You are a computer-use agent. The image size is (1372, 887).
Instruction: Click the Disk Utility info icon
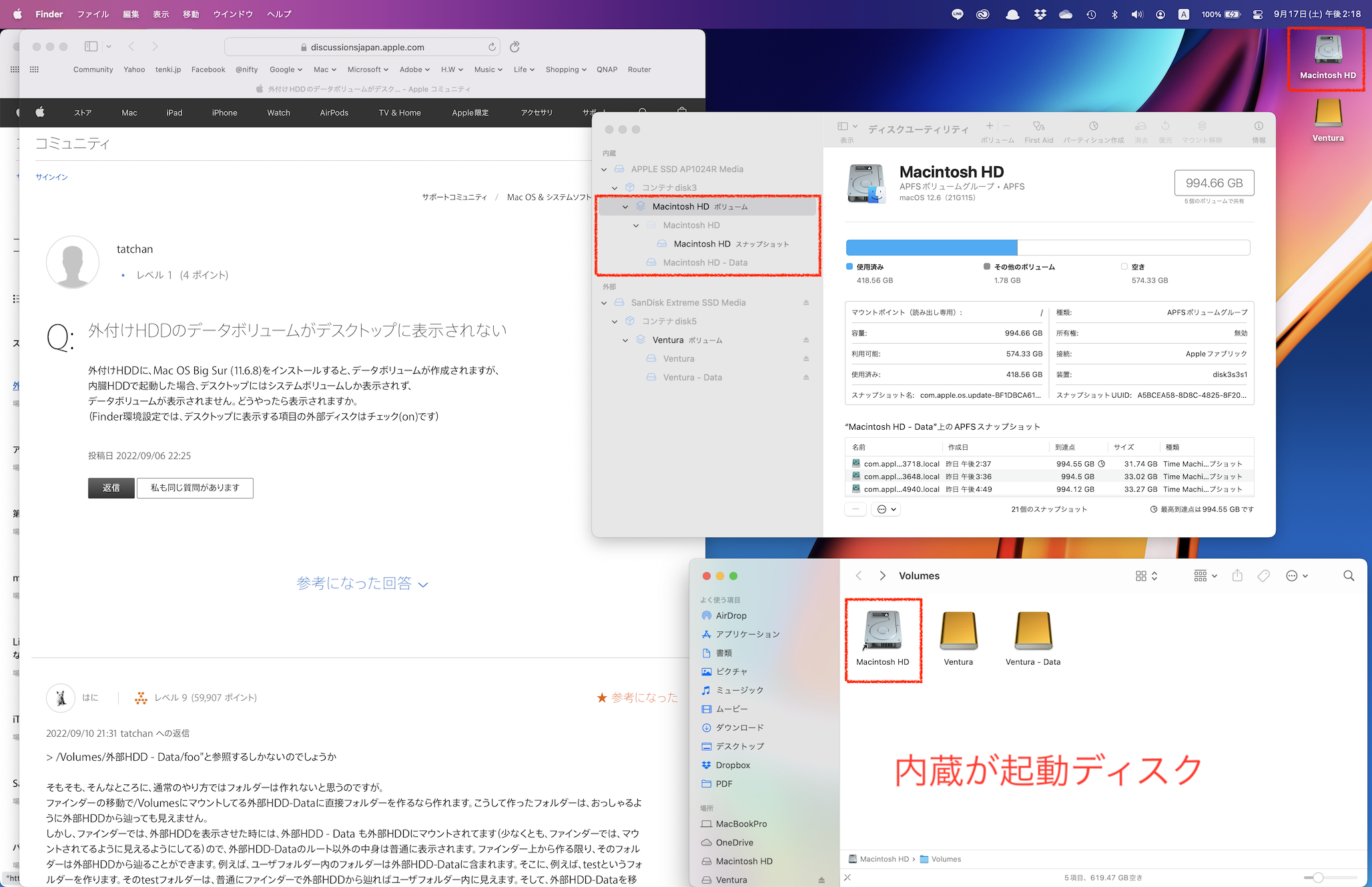1259,126
